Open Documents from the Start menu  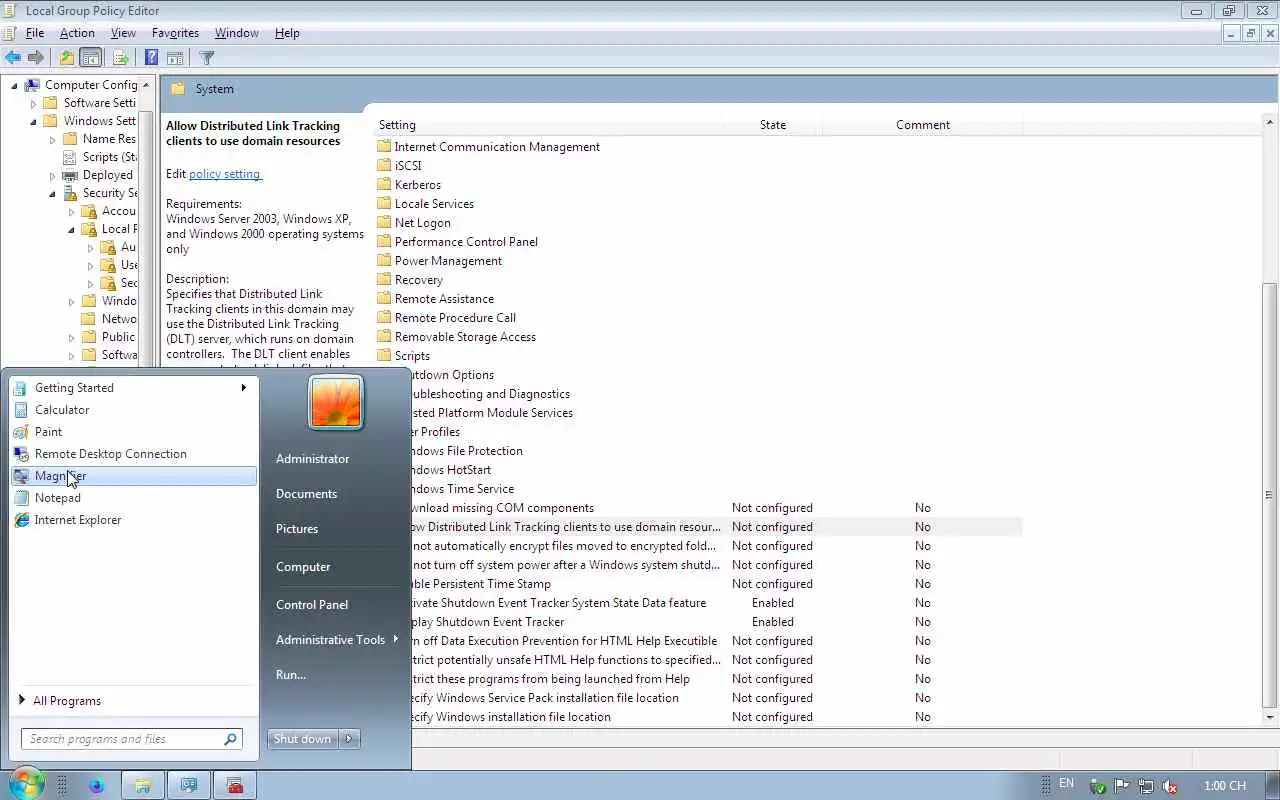(306, 494)
